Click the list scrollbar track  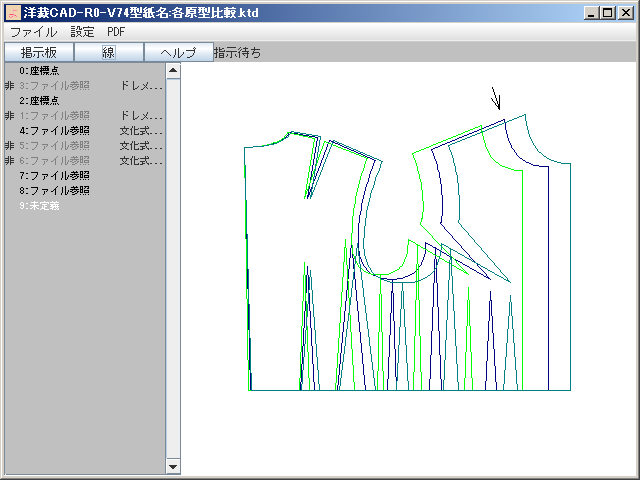click(173, 269)
